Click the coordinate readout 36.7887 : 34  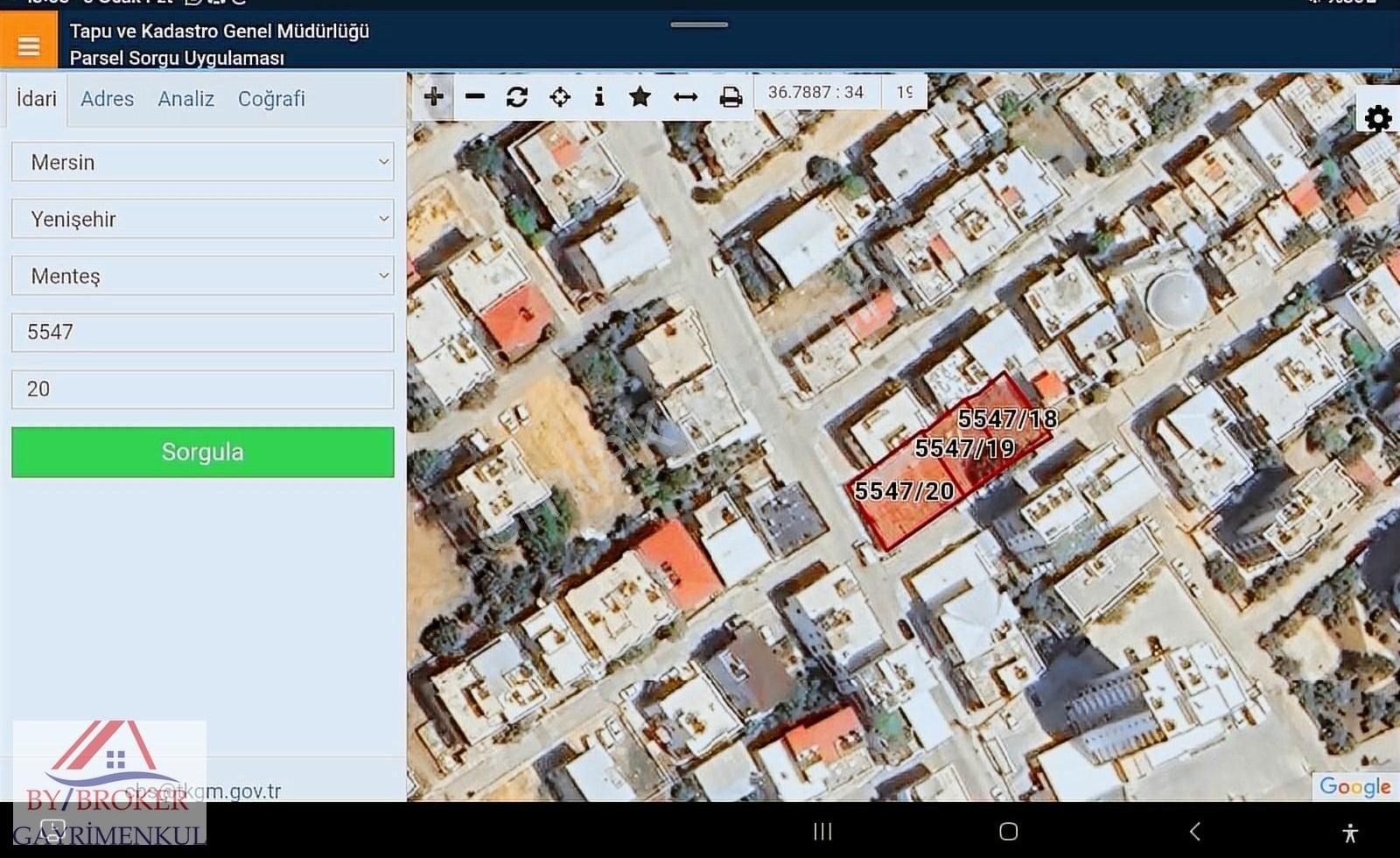pos(815,92)
